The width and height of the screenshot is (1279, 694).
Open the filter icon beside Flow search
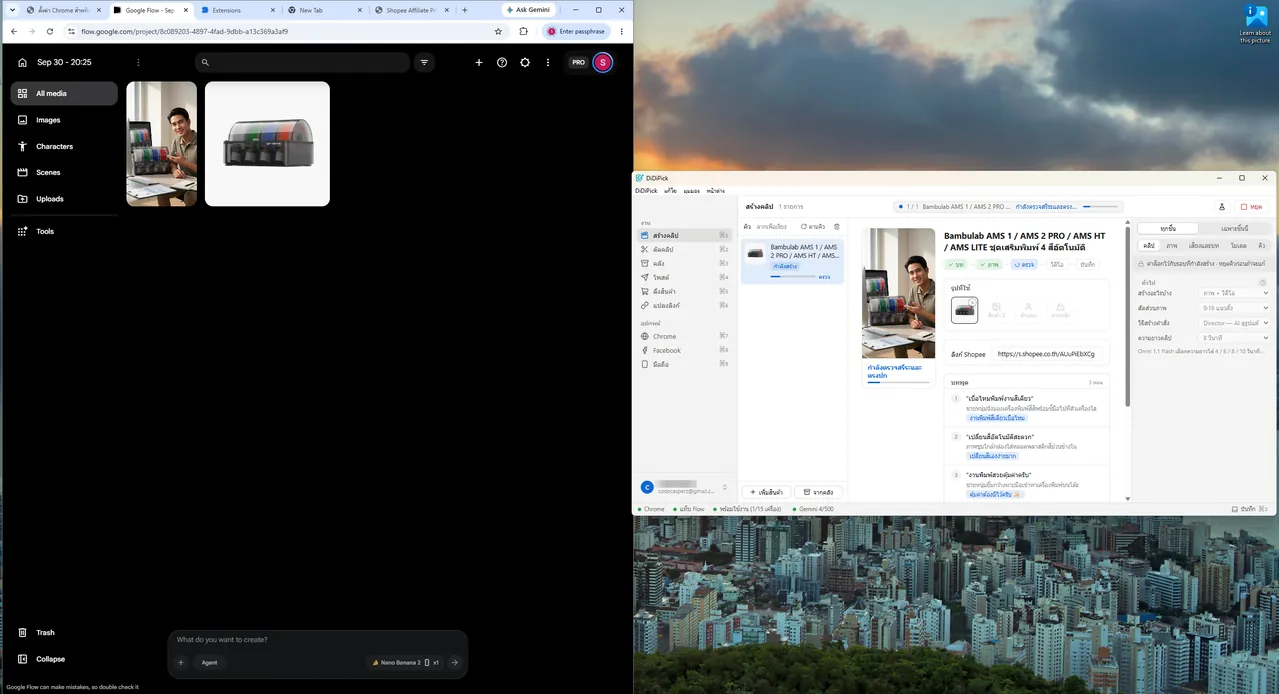click(x=424, y=62)
